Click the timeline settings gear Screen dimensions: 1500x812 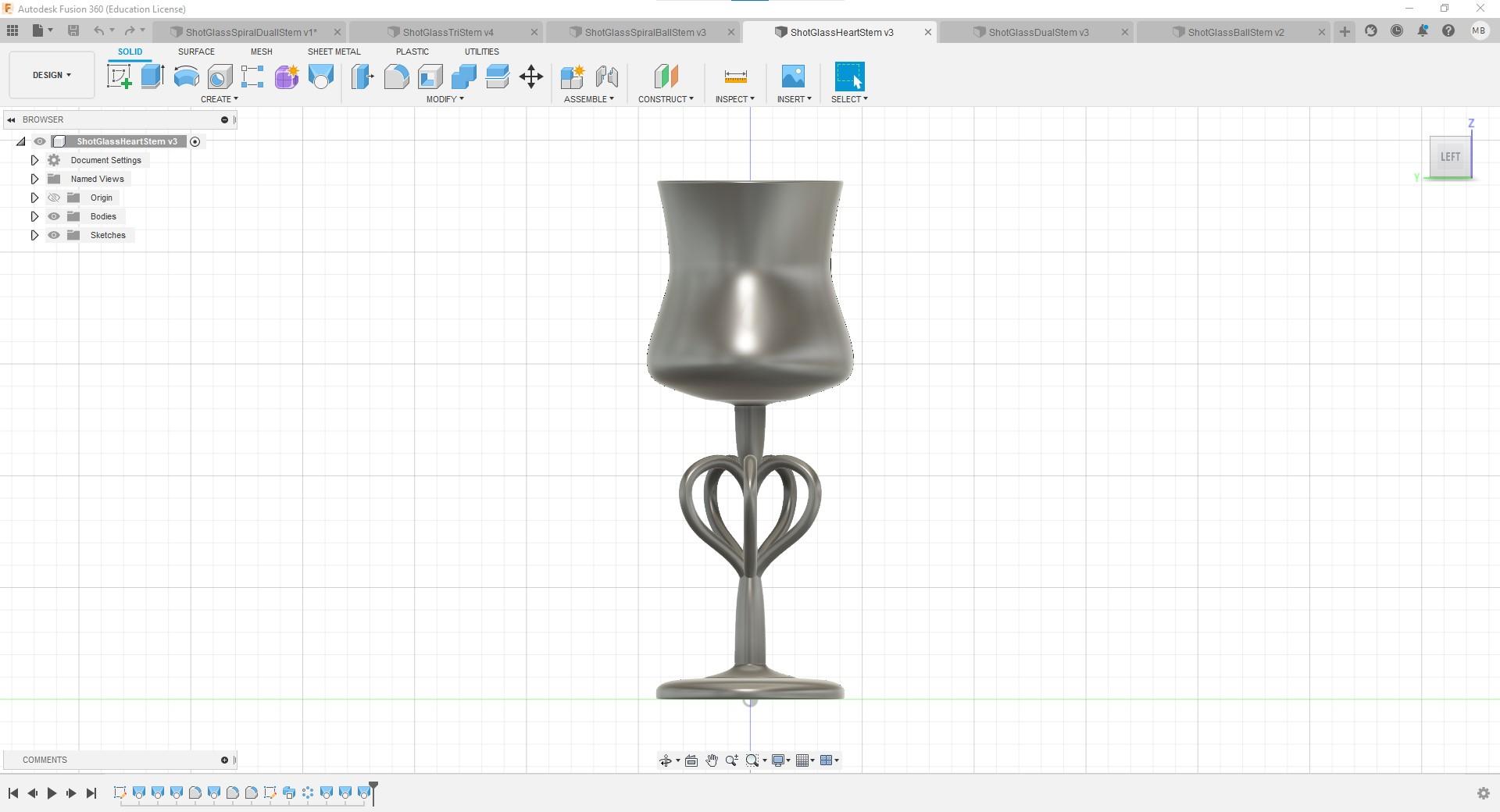point(1483,793)
